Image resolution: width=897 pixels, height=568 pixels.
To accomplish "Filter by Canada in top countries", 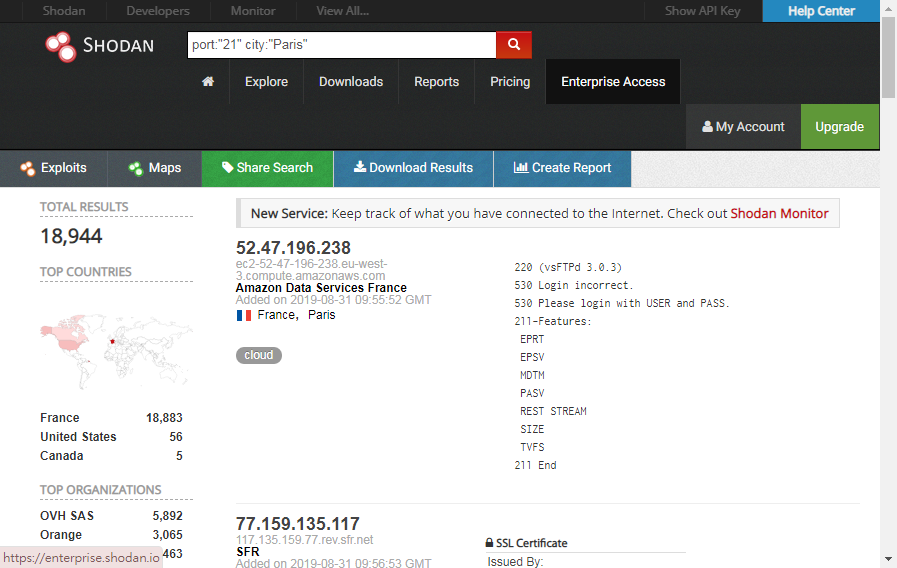I will point(61,456).
